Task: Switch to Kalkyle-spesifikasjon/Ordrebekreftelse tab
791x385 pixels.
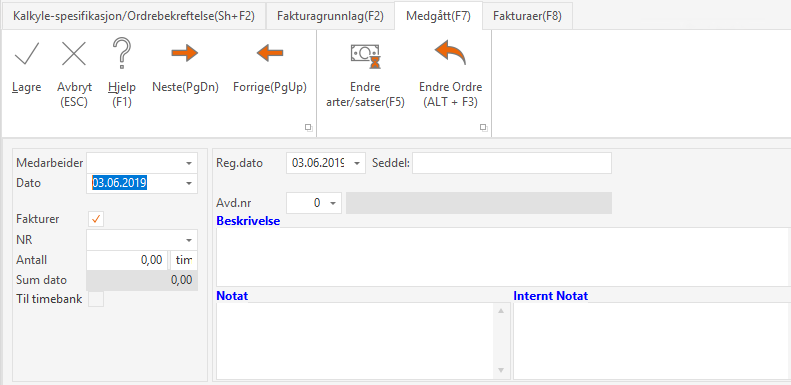Action: click(x=134, y=16)
